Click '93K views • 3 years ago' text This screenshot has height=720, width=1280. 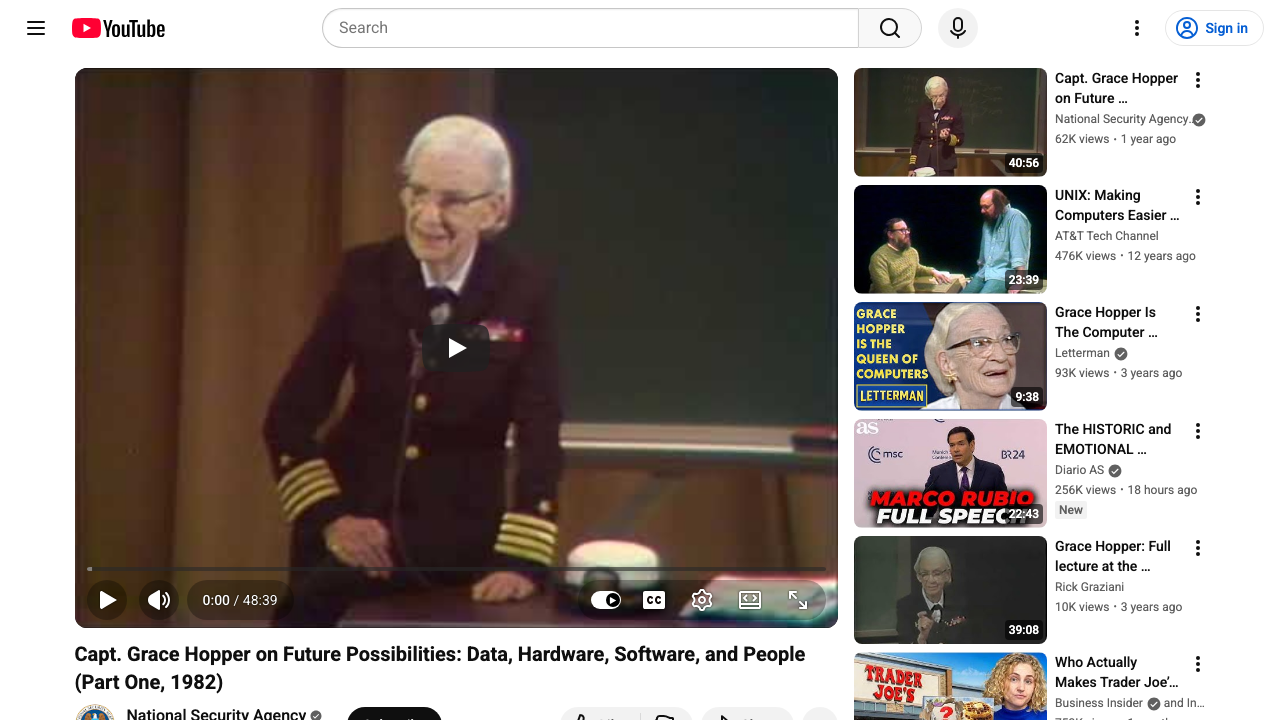[x=1118, y=373]
